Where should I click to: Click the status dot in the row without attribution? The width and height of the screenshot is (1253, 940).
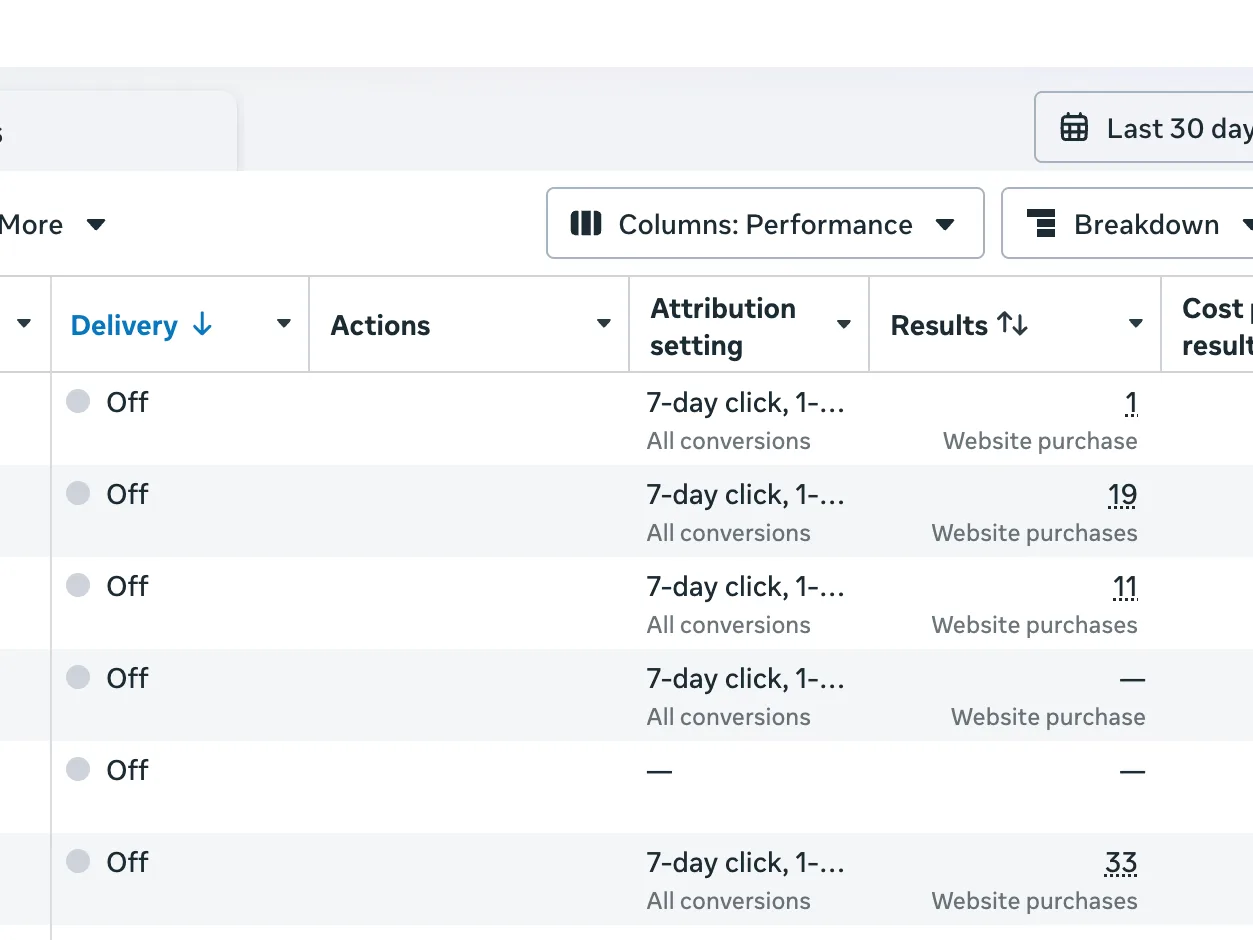78,769
